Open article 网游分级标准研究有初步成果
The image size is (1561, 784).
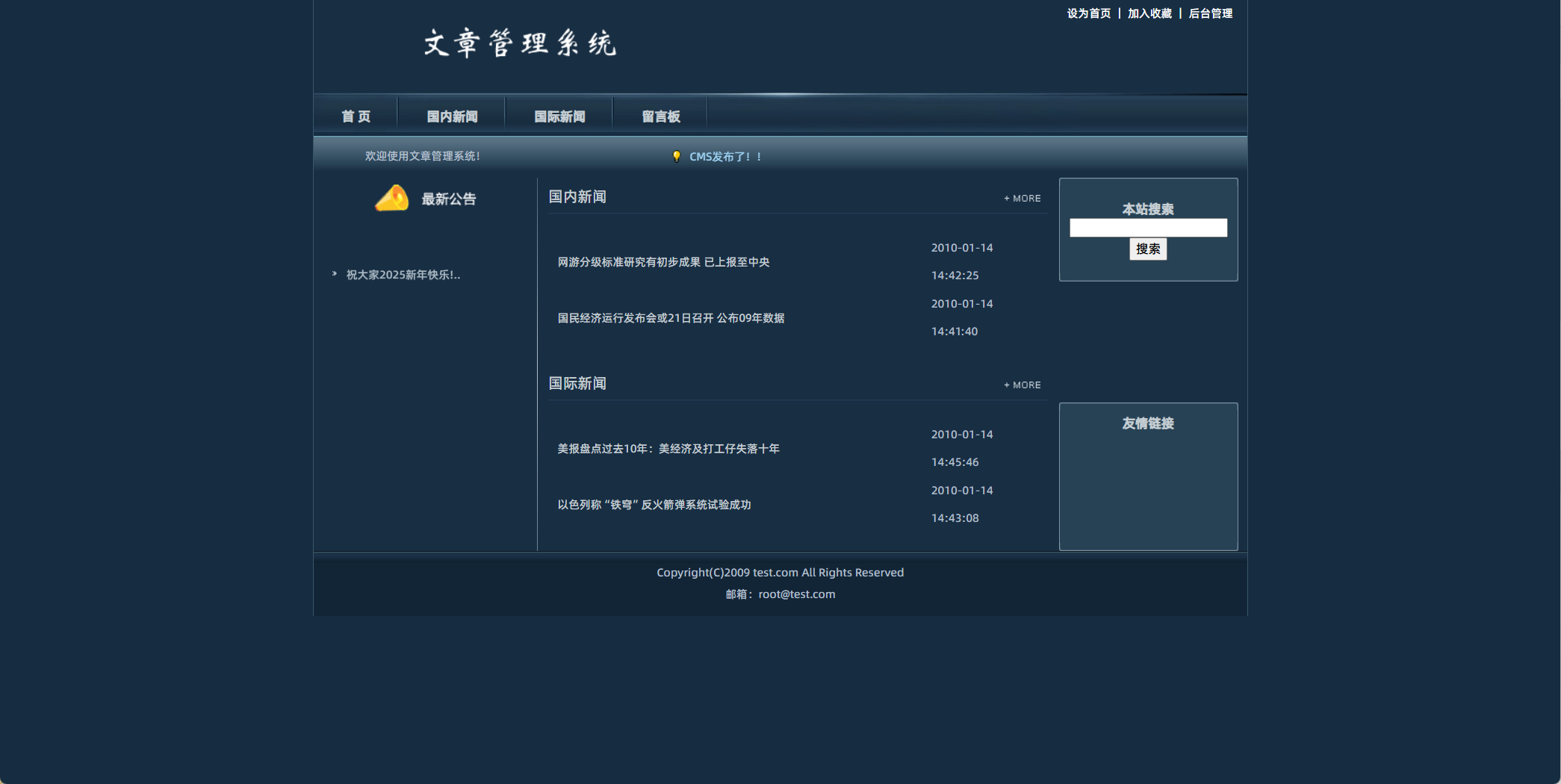(x=663, y=262)
